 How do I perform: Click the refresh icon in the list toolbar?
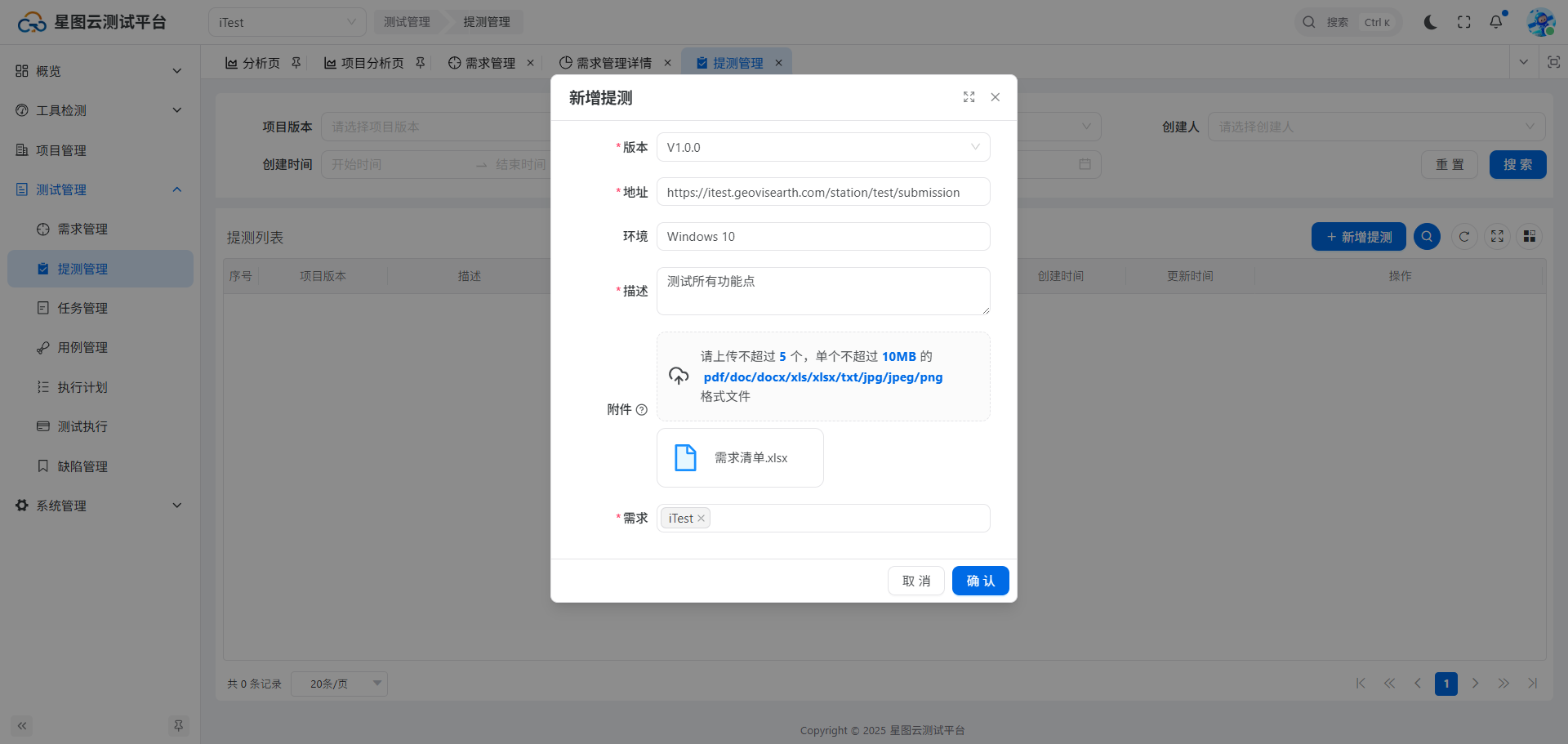point(1464,237)
